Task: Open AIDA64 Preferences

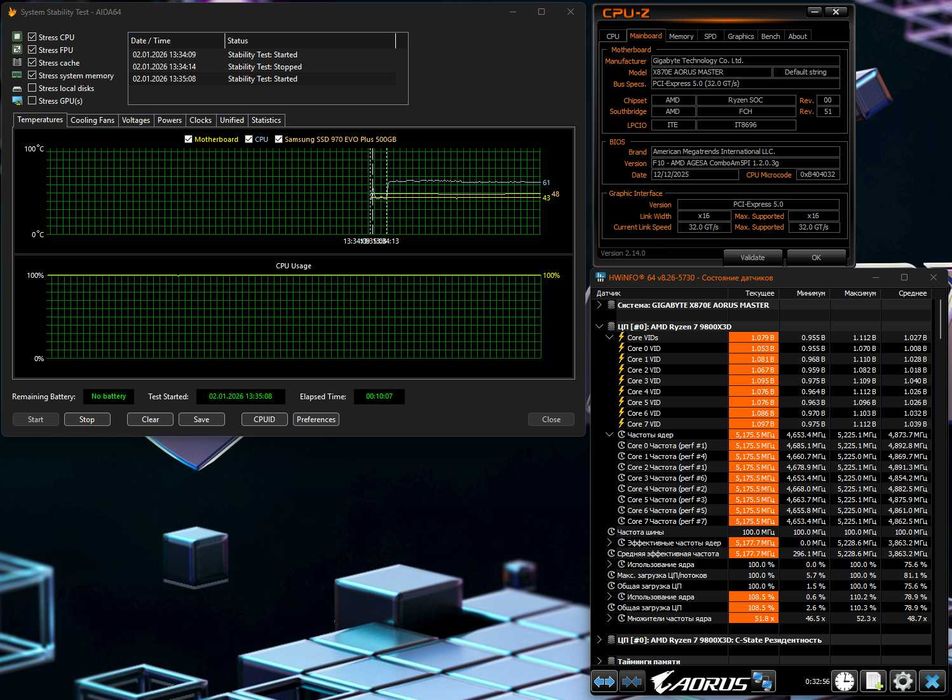Action: (x=316, y=420)
